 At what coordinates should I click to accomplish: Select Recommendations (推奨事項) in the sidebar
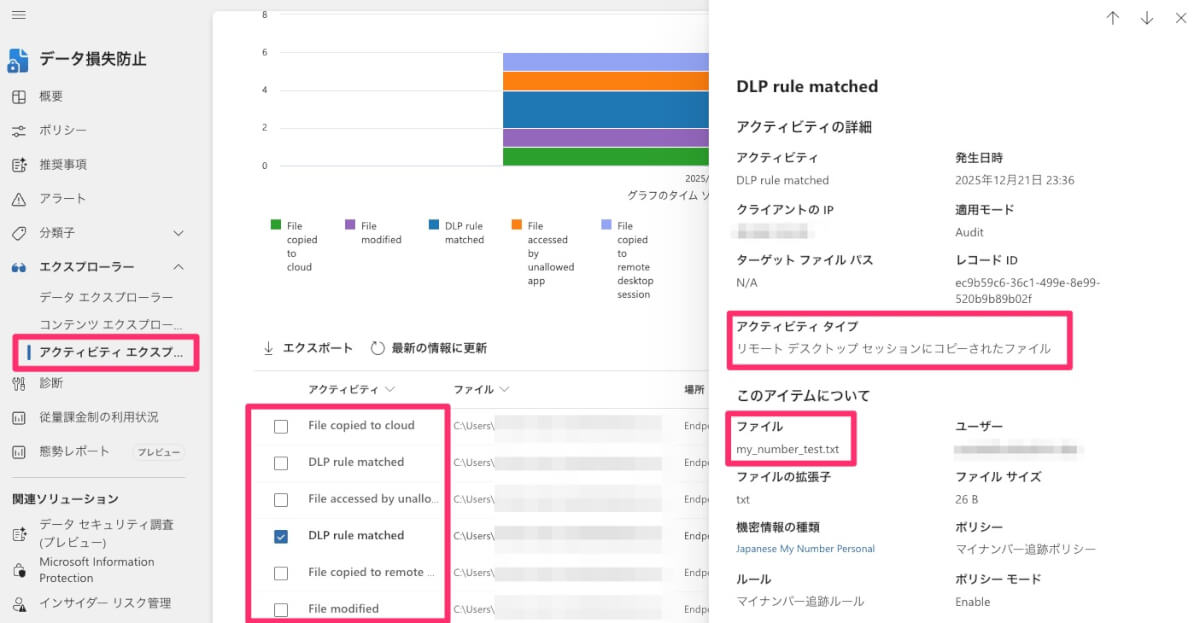(x=62, y=165)
